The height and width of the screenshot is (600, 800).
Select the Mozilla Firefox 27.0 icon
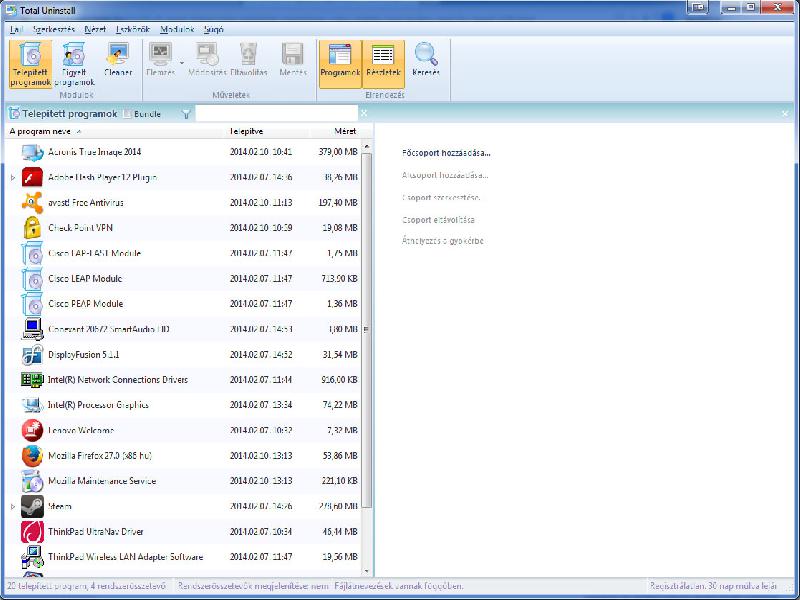coord(32,456)
